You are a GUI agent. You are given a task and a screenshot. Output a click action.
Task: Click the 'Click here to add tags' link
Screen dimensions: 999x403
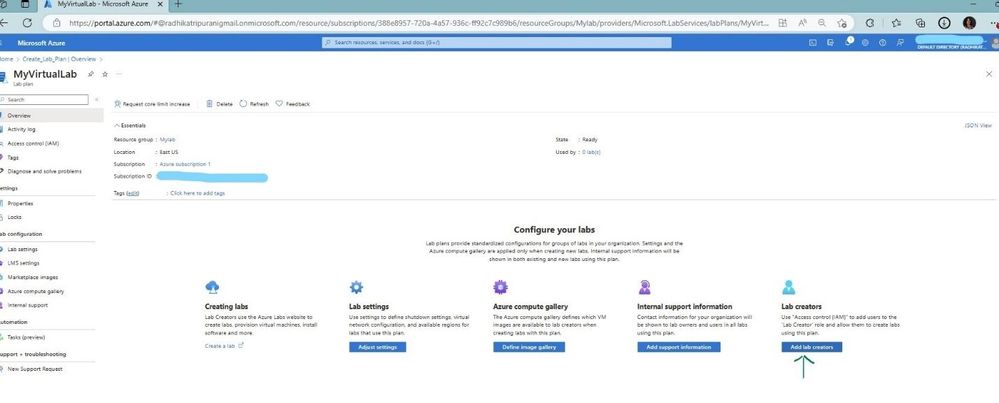[x=198, y=193]
